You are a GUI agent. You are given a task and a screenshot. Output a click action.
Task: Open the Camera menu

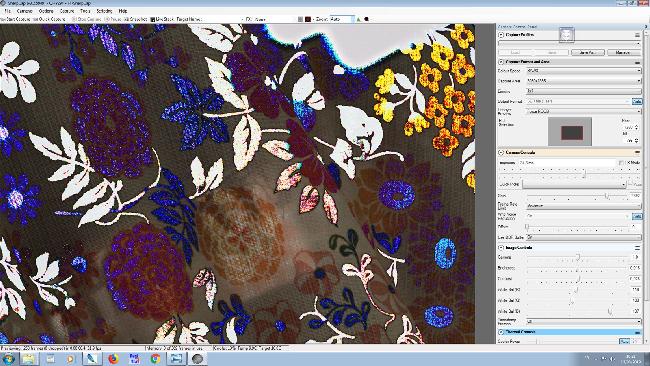point(24,11)
